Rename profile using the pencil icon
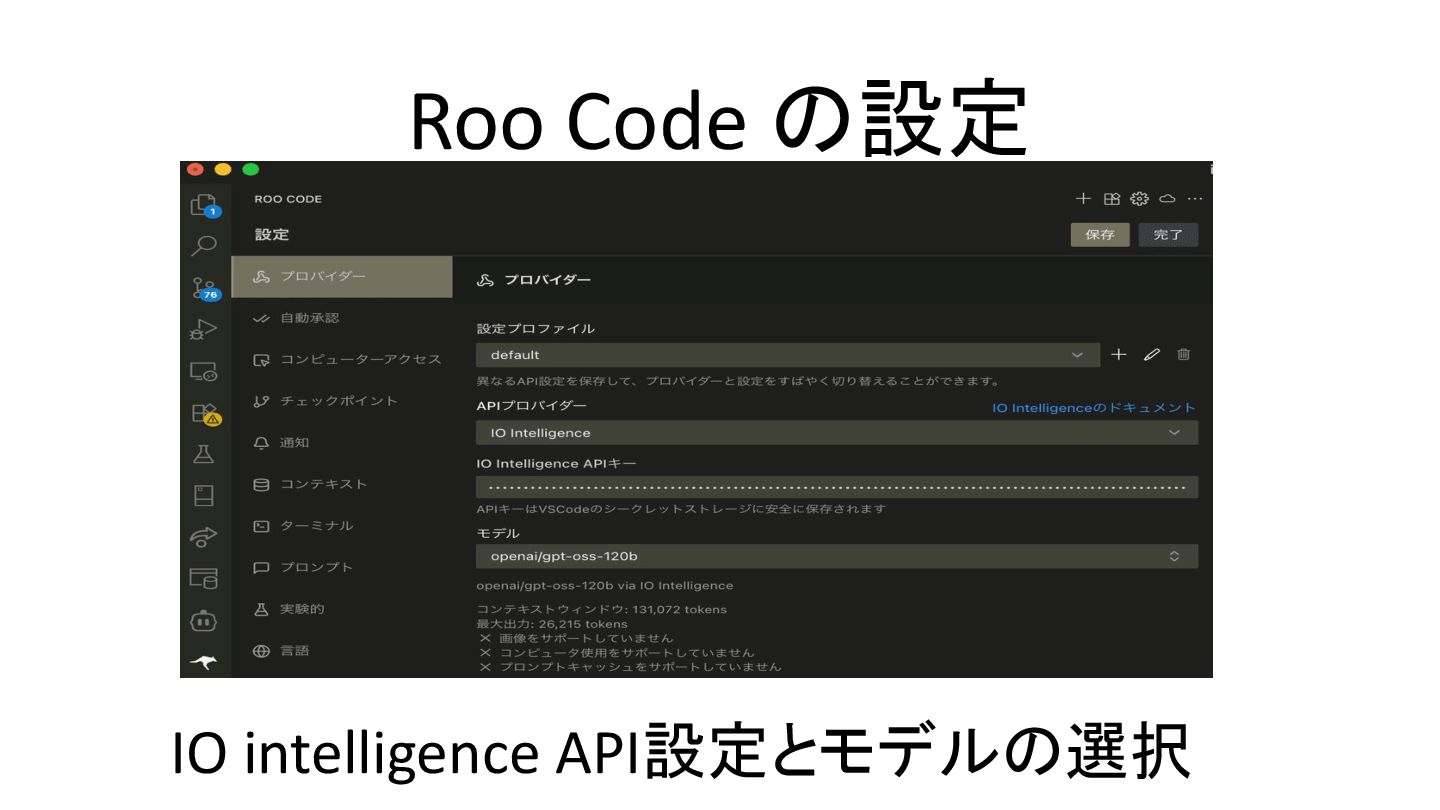The height and width of the screenshot is (810, 1440). point(1152,354)
